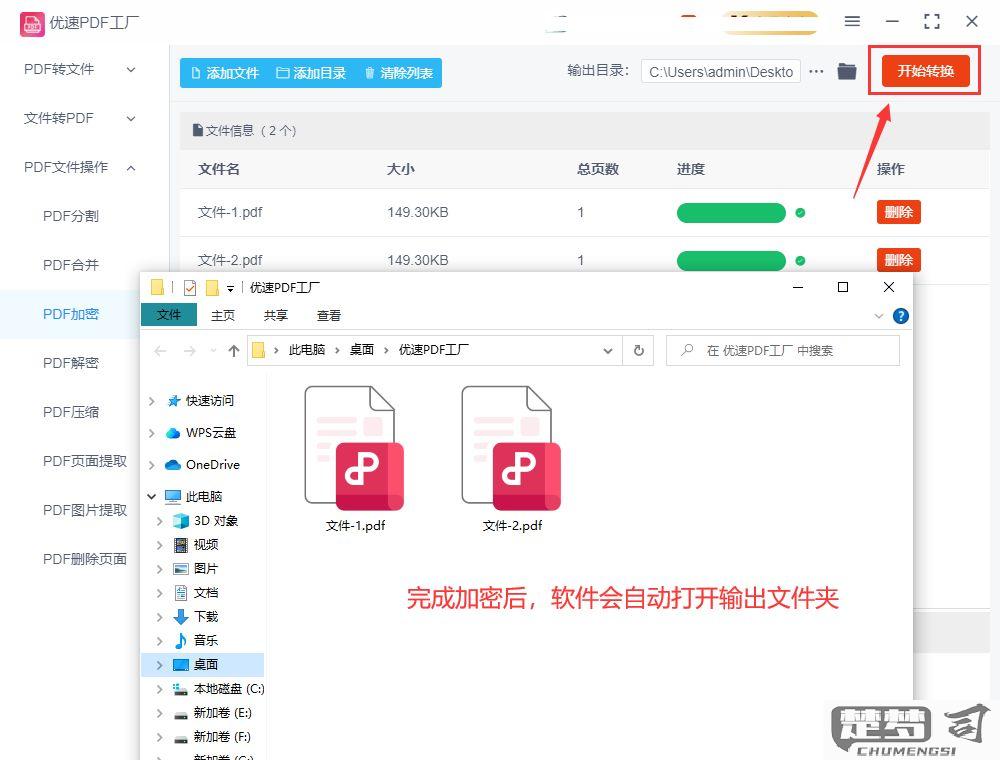Viewport: 1000px width, 760px height.
Task: Click the Explorer forward arrow
Action: [x=189, y=351]
